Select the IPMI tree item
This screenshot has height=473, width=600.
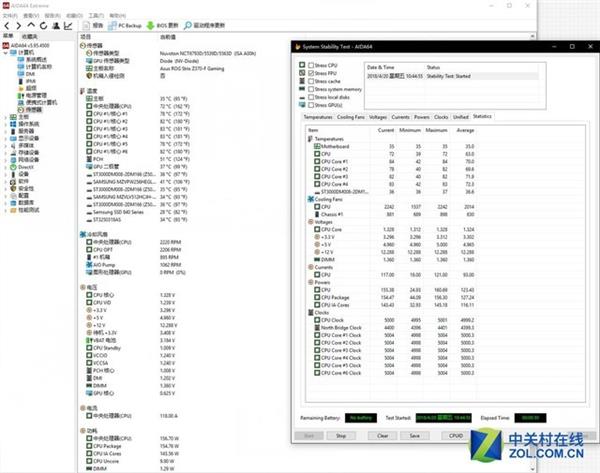(x=27, y=81)
